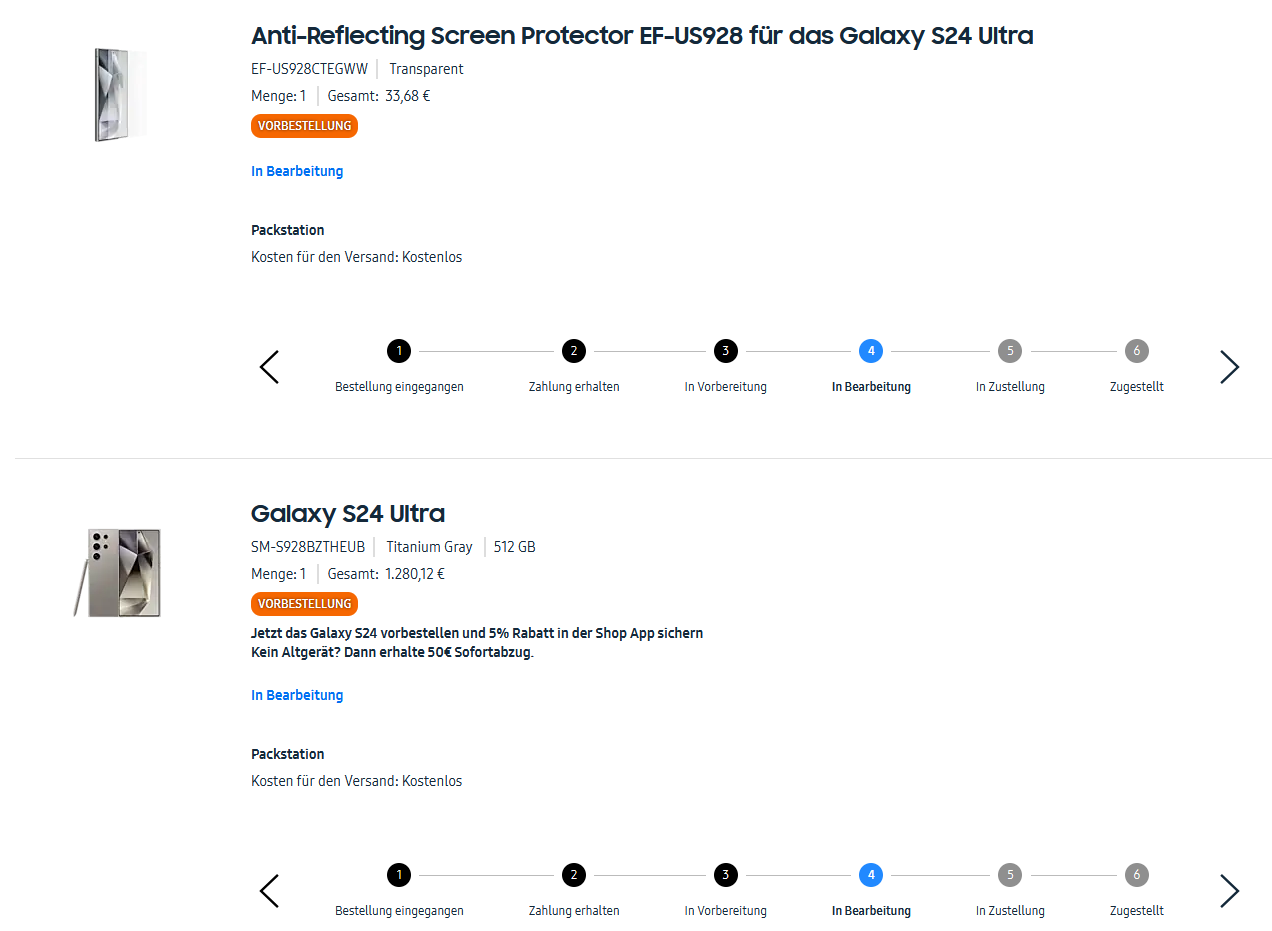This screenshot has height=931, width=1272.
Task: Click 'Bestellung eingegangen' label in Galaxy S24 tracker
Action: [x=399, y=911]
